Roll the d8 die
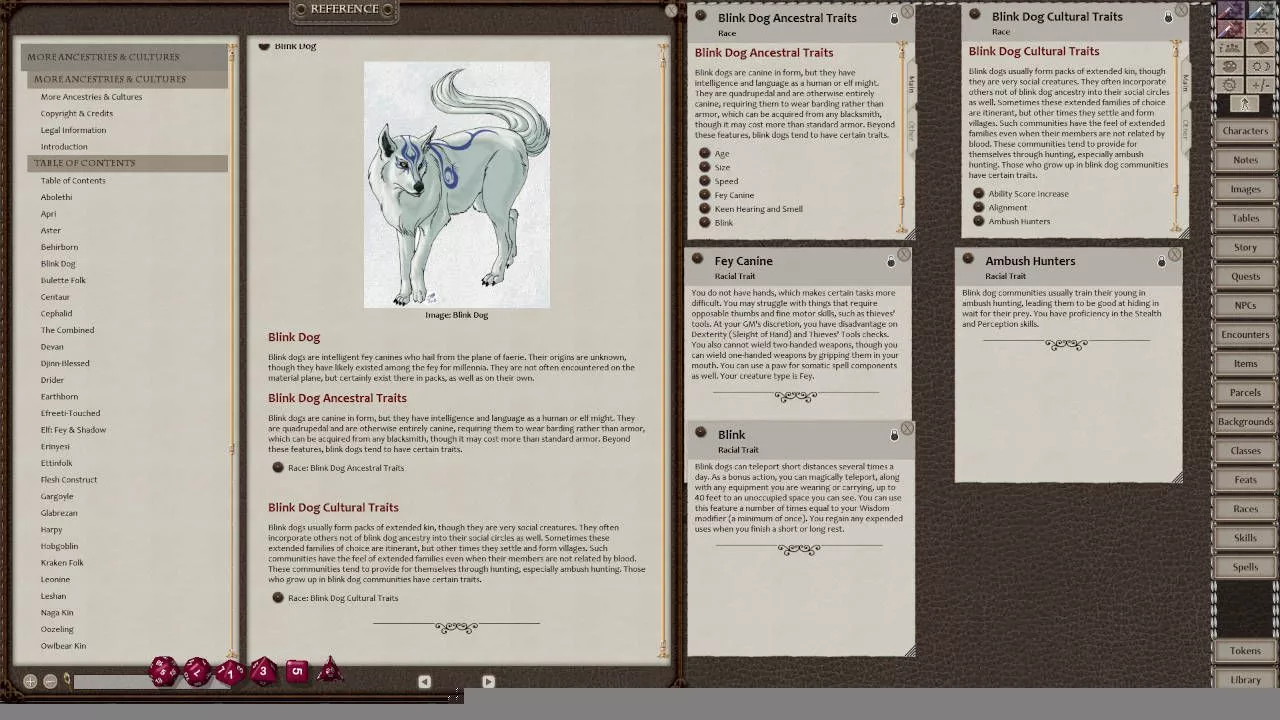The width and height of the screenshot is (1280, 720). 263,671
